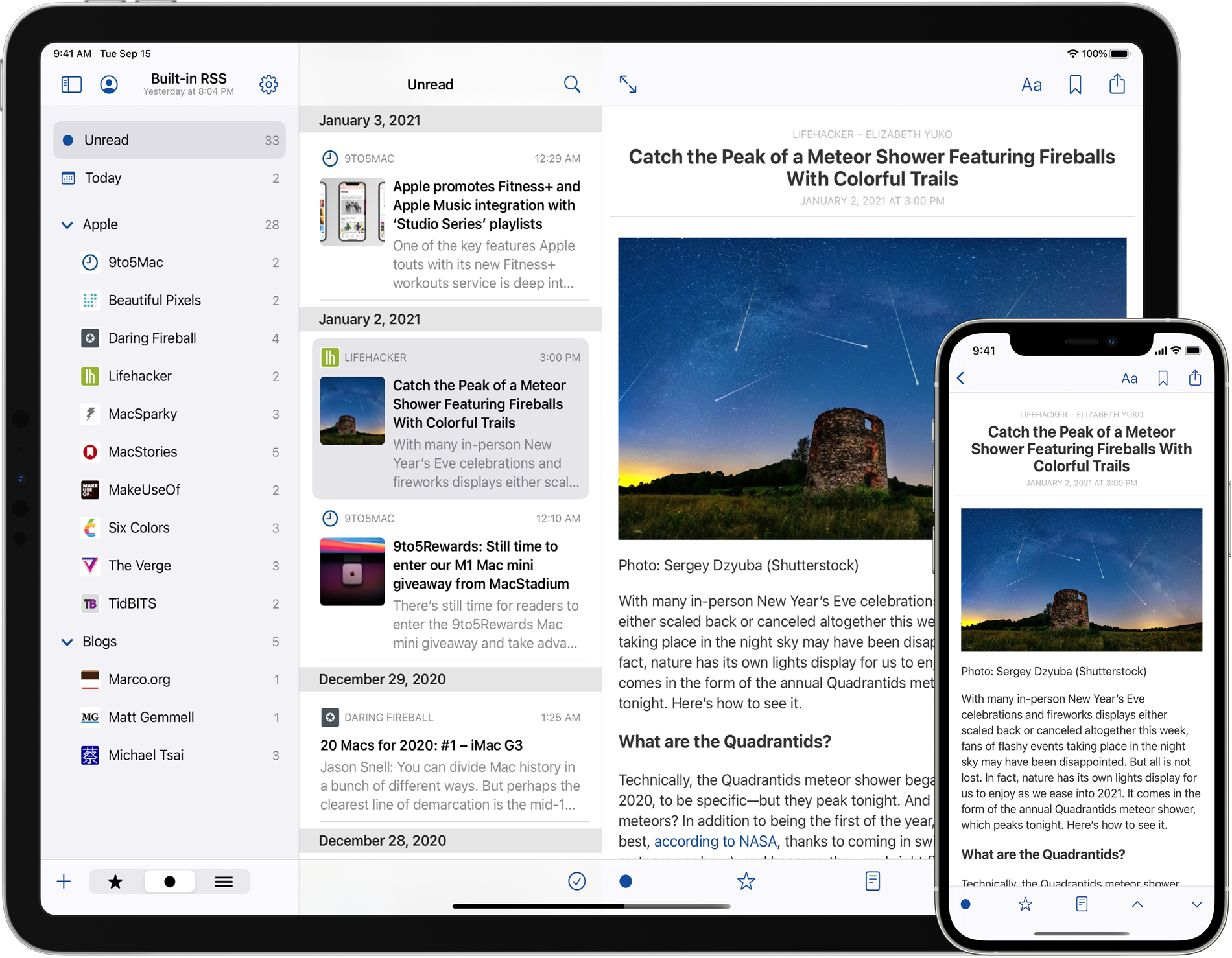Bookmark the meteor shower article
The image size is (1232, 958).
pos(1074,84)
